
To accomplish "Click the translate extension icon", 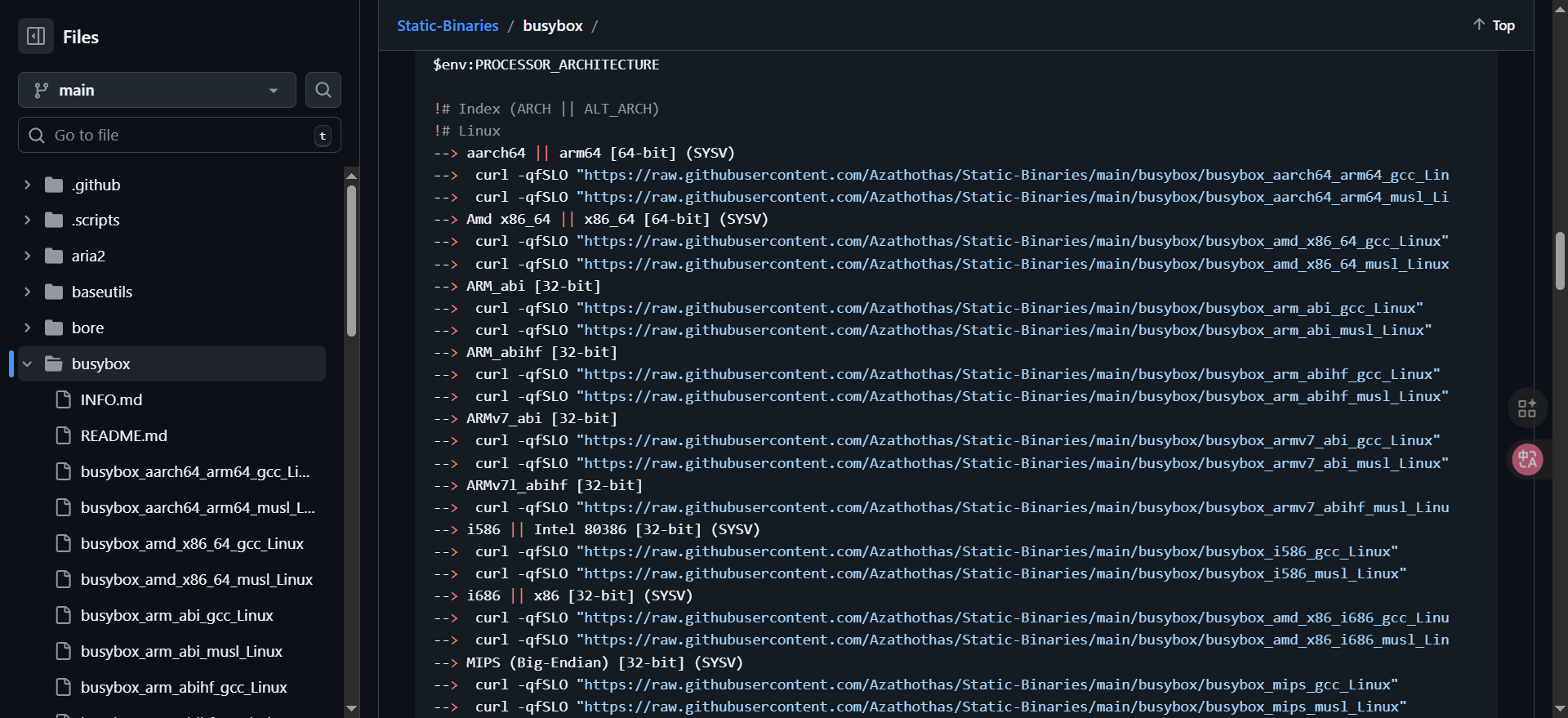I will coord(1526,459).
